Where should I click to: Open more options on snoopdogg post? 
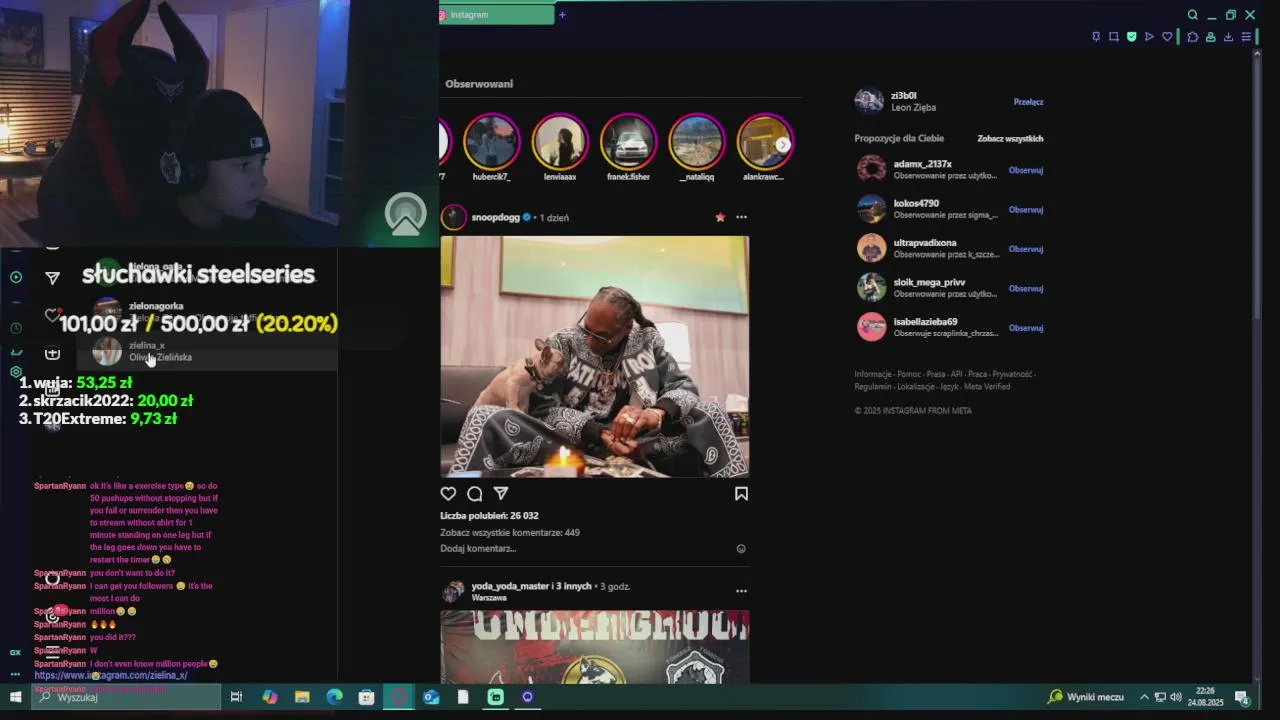[741, 217]
